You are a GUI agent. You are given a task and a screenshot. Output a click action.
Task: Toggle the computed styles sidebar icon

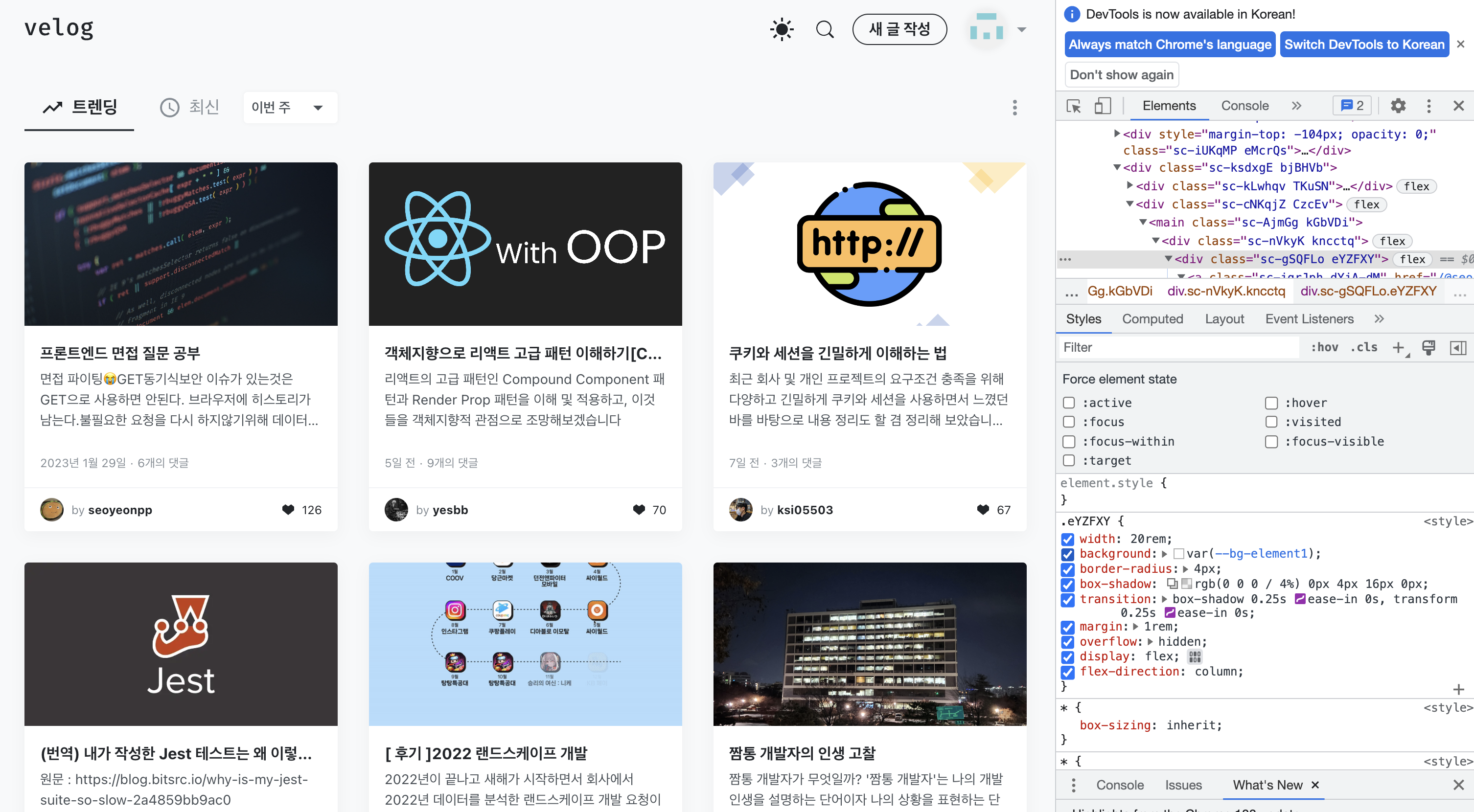[x=1458, y=347]
